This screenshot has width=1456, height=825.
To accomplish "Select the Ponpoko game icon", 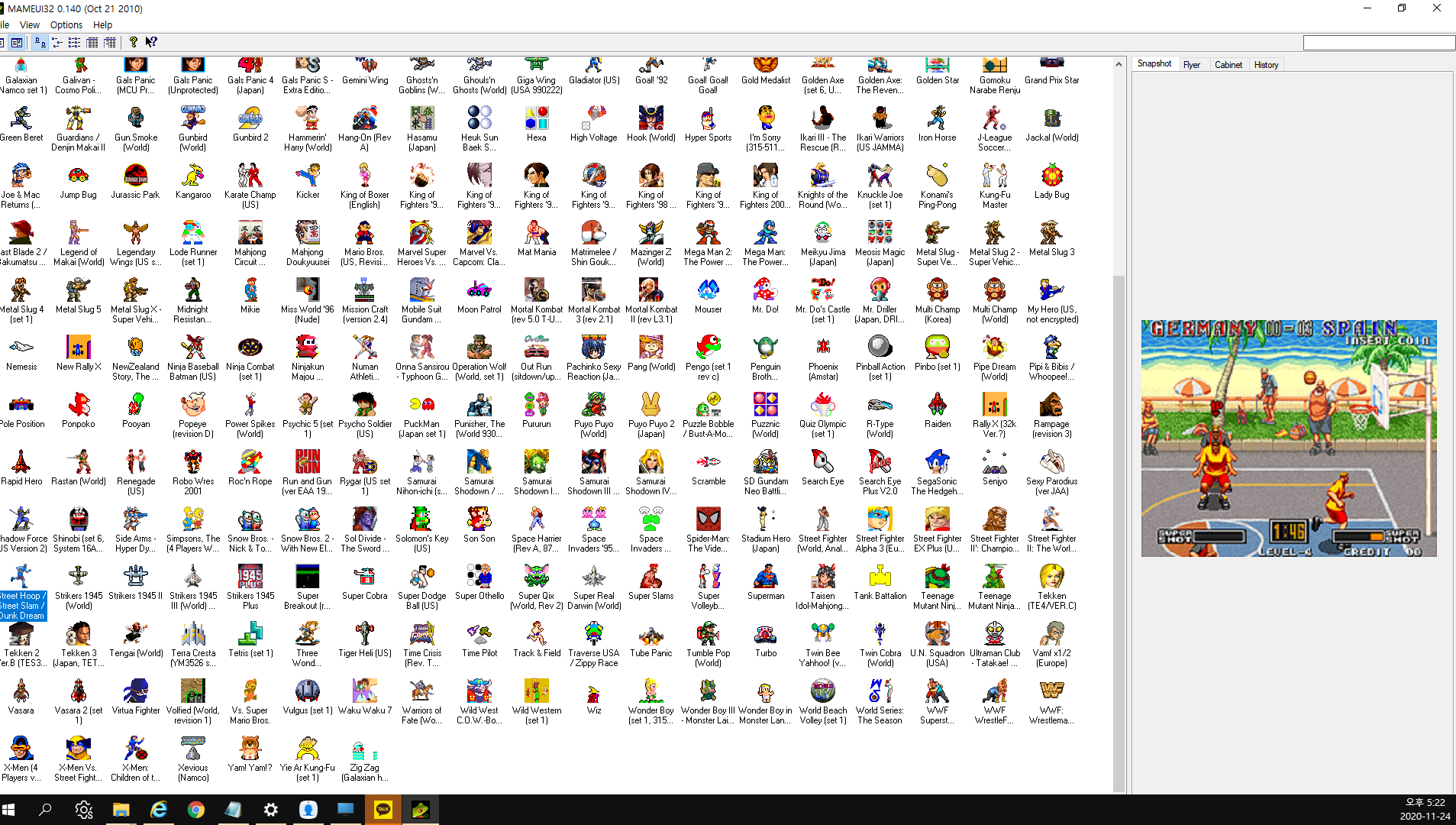I will click(x=79, y=405).
